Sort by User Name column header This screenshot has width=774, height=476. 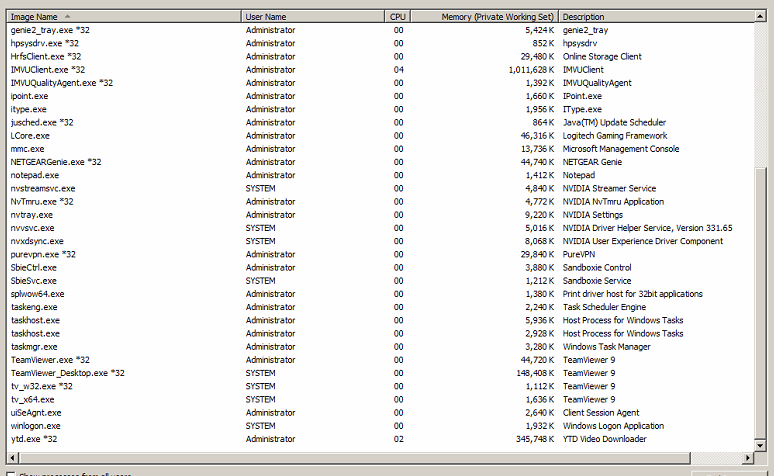click(313, 17)
